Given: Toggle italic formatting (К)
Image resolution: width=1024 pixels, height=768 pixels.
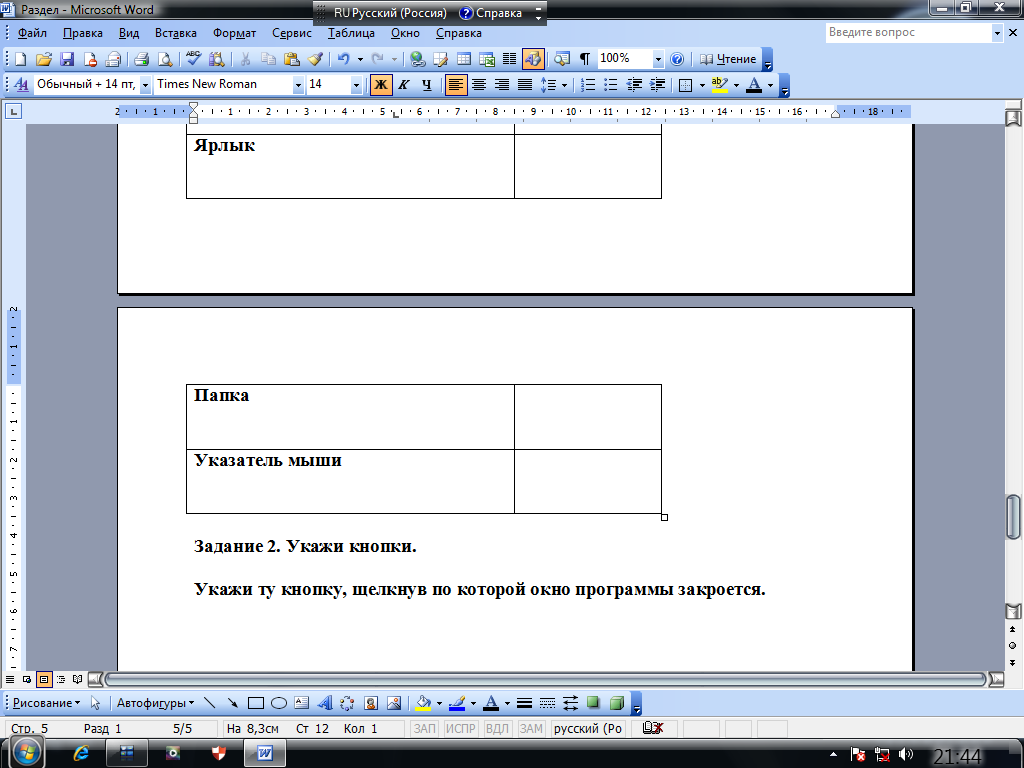Looking at the screenshot, I should coord(404,84).
